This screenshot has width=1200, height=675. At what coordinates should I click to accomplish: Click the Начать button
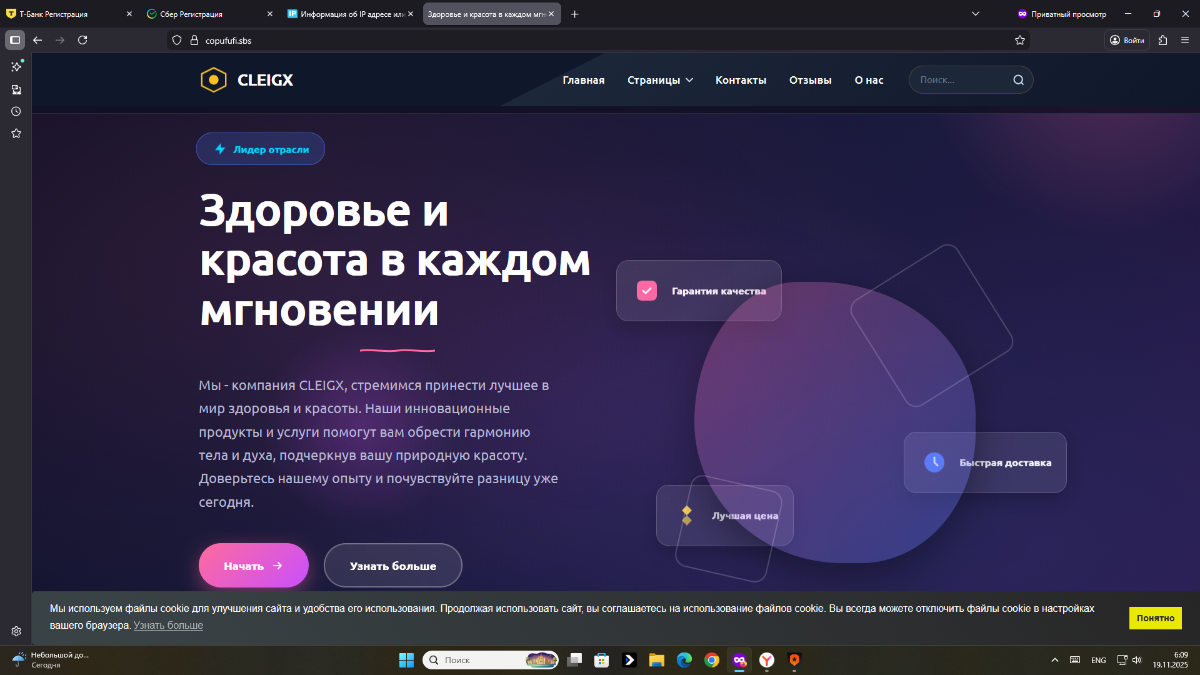pos(254,565)
